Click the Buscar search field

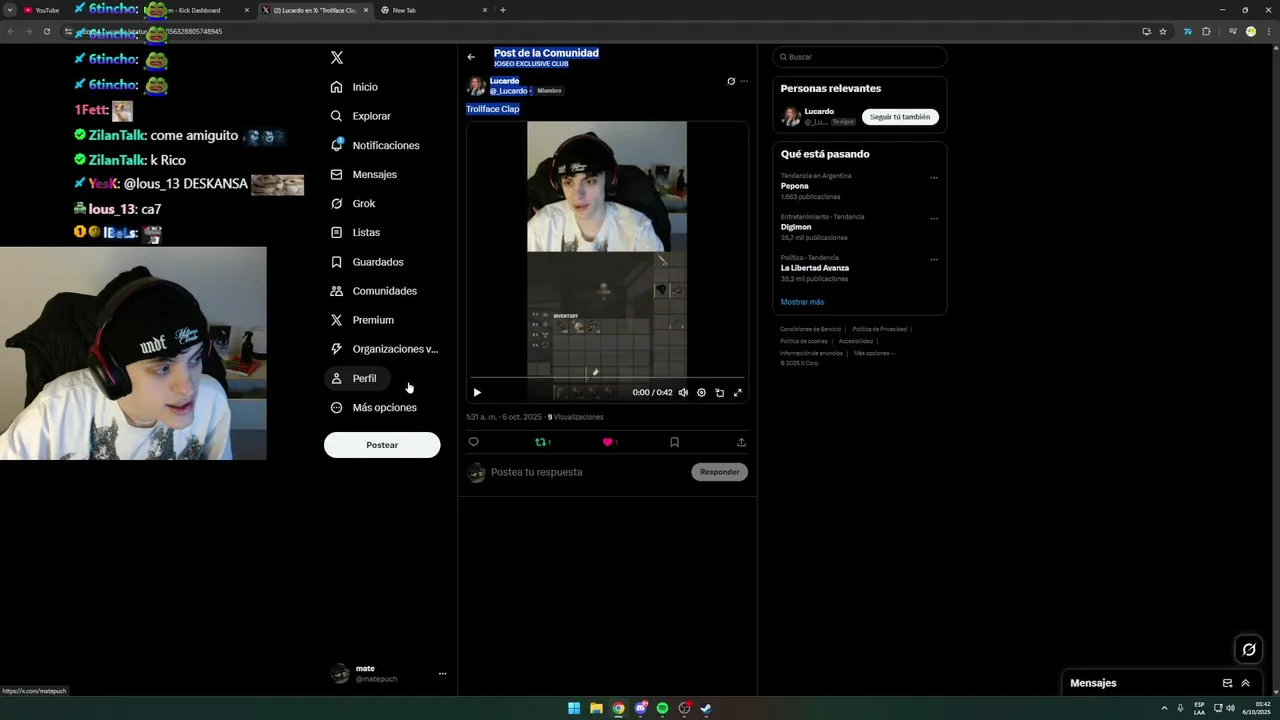[x=859, y=57]
